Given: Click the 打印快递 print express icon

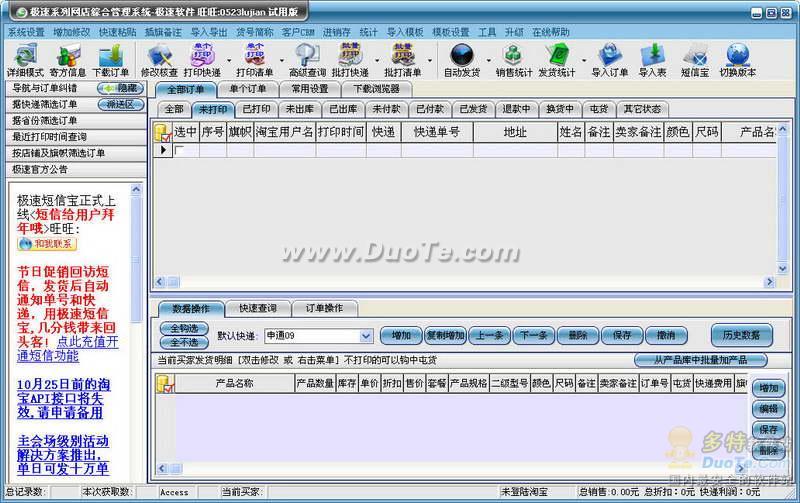Looking at the screenshot, I should 202,60.
